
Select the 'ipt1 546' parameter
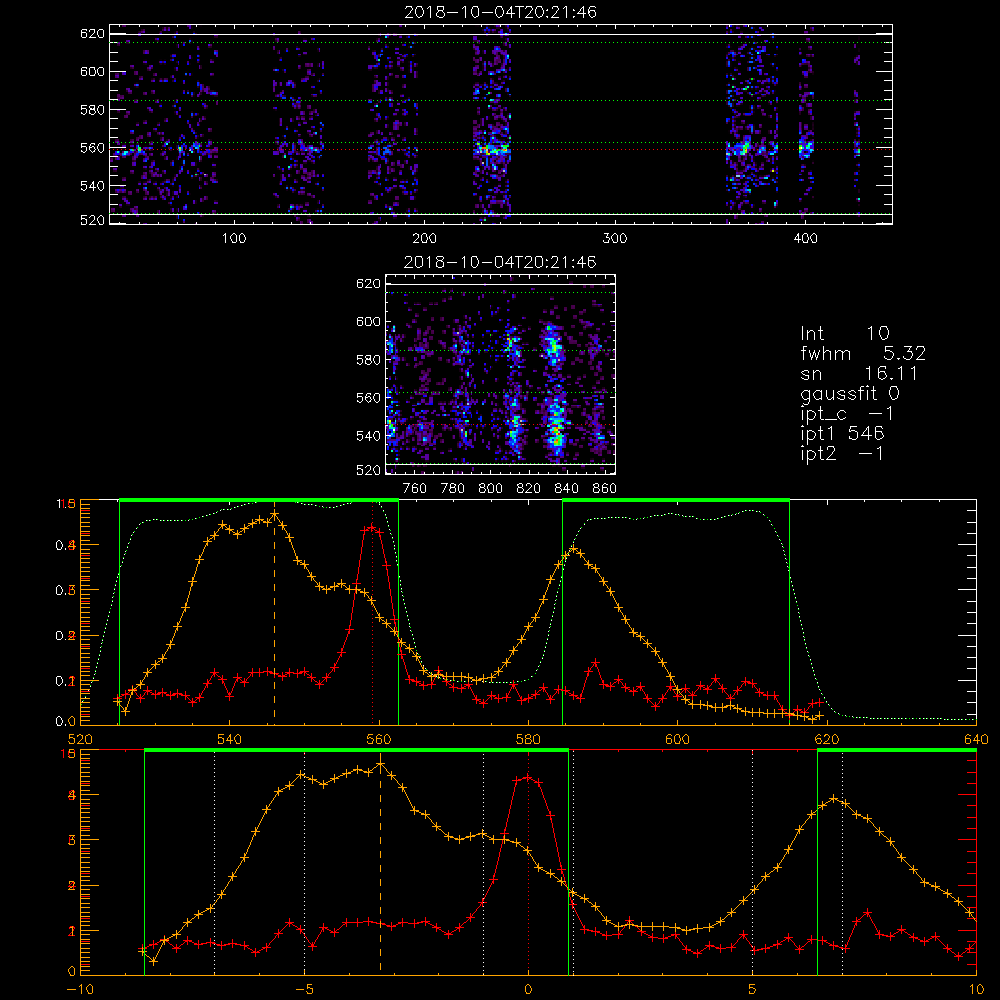[x=842, y=434]
